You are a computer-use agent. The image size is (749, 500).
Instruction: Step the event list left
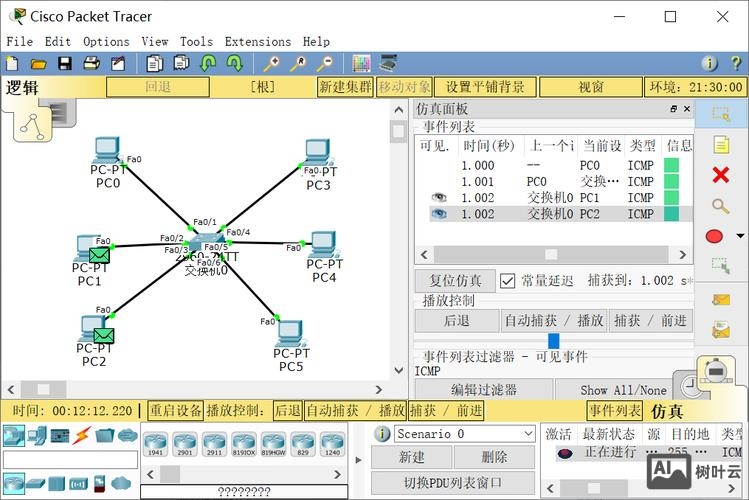point(424,255)
